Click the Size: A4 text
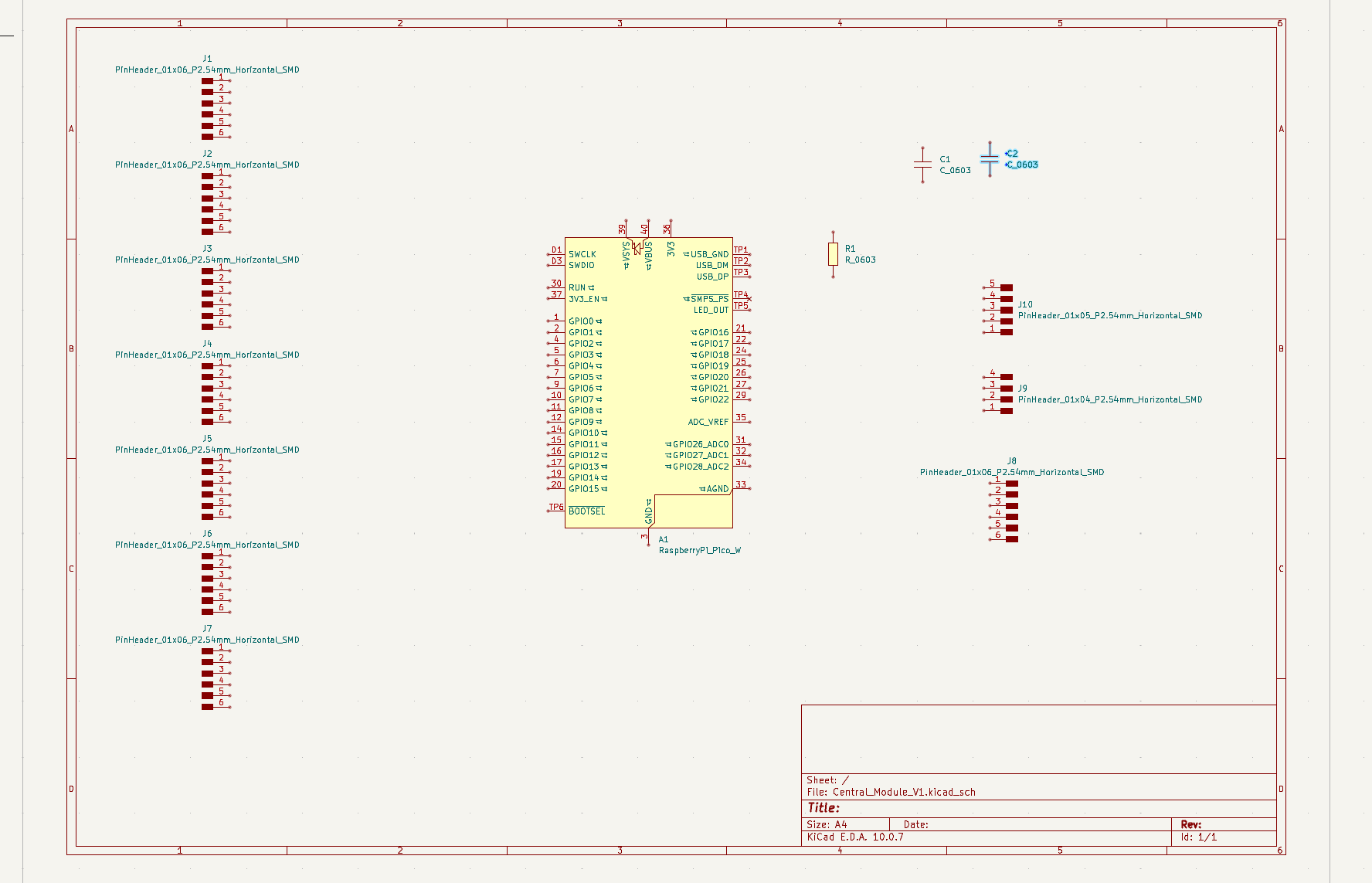 pos(827,824)
